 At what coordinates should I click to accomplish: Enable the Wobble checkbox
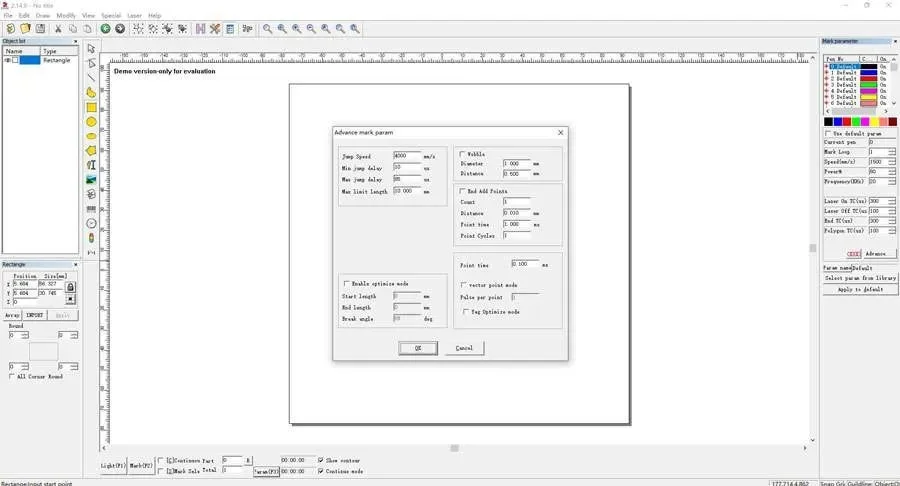pos(462,154)
